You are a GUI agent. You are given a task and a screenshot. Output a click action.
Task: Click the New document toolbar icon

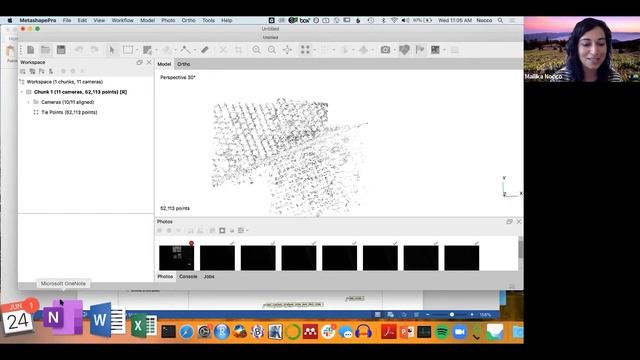point(31,50)
